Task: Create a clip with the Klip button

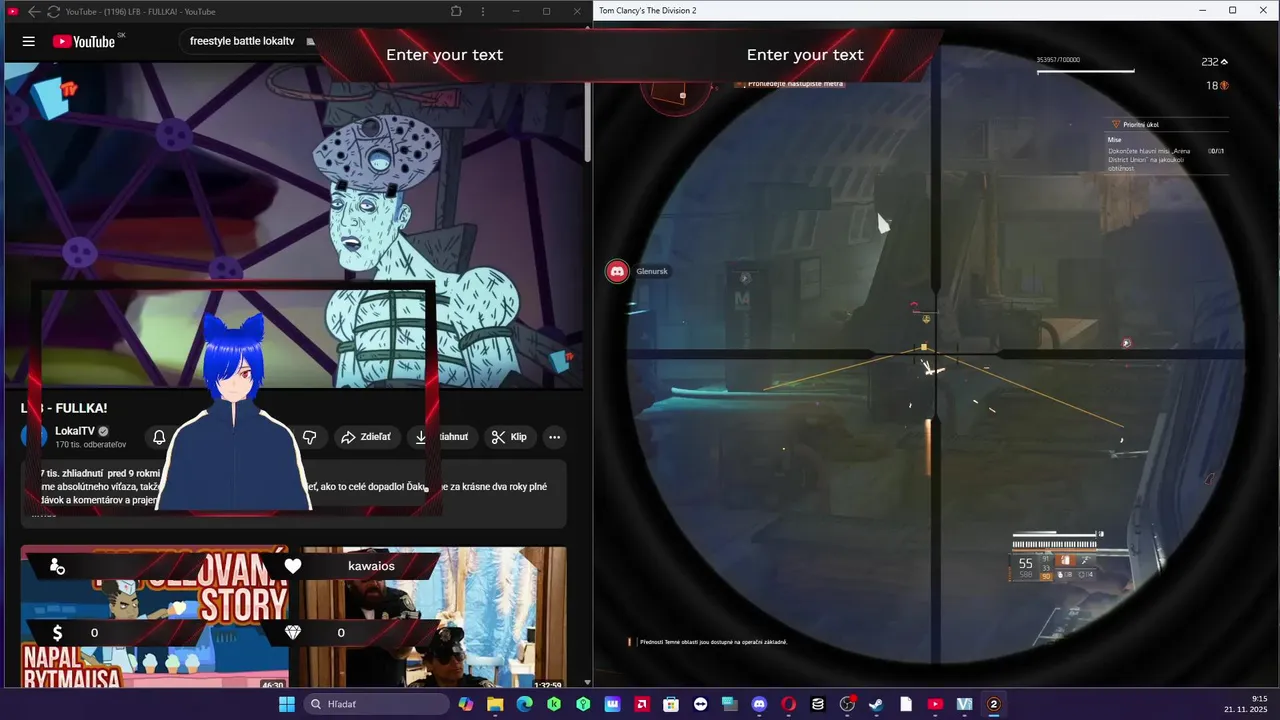Action: pyautogui.click(x=510, y=437)
